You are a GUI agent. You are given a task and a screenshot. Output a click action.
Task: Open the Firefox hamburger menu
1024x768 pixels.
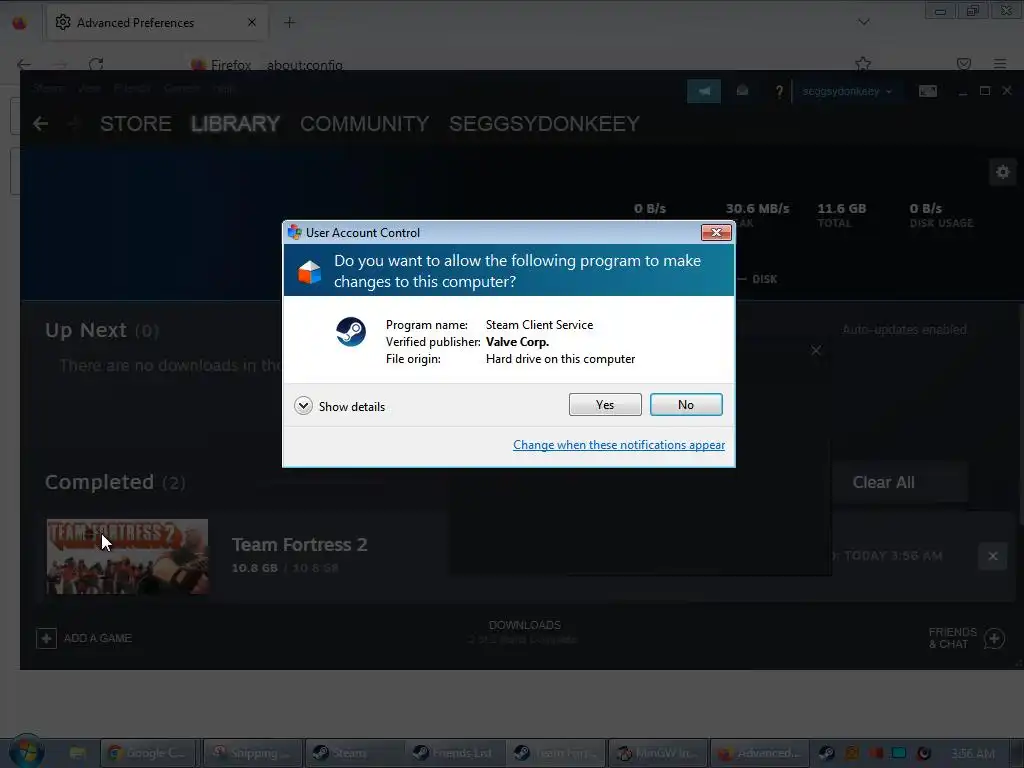point(1000,64)
